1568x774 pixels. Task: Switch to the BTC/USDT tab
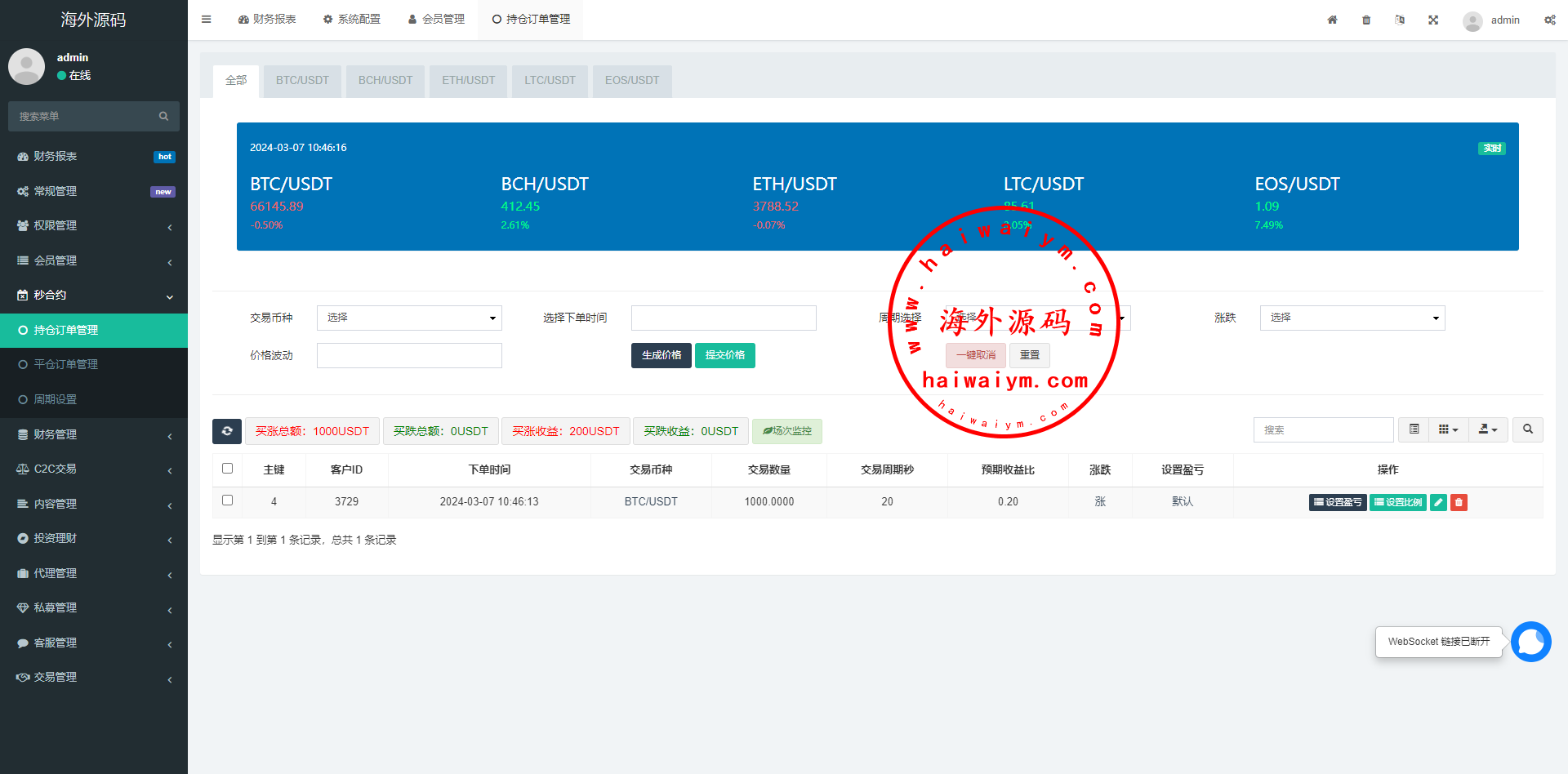[302, 80]
